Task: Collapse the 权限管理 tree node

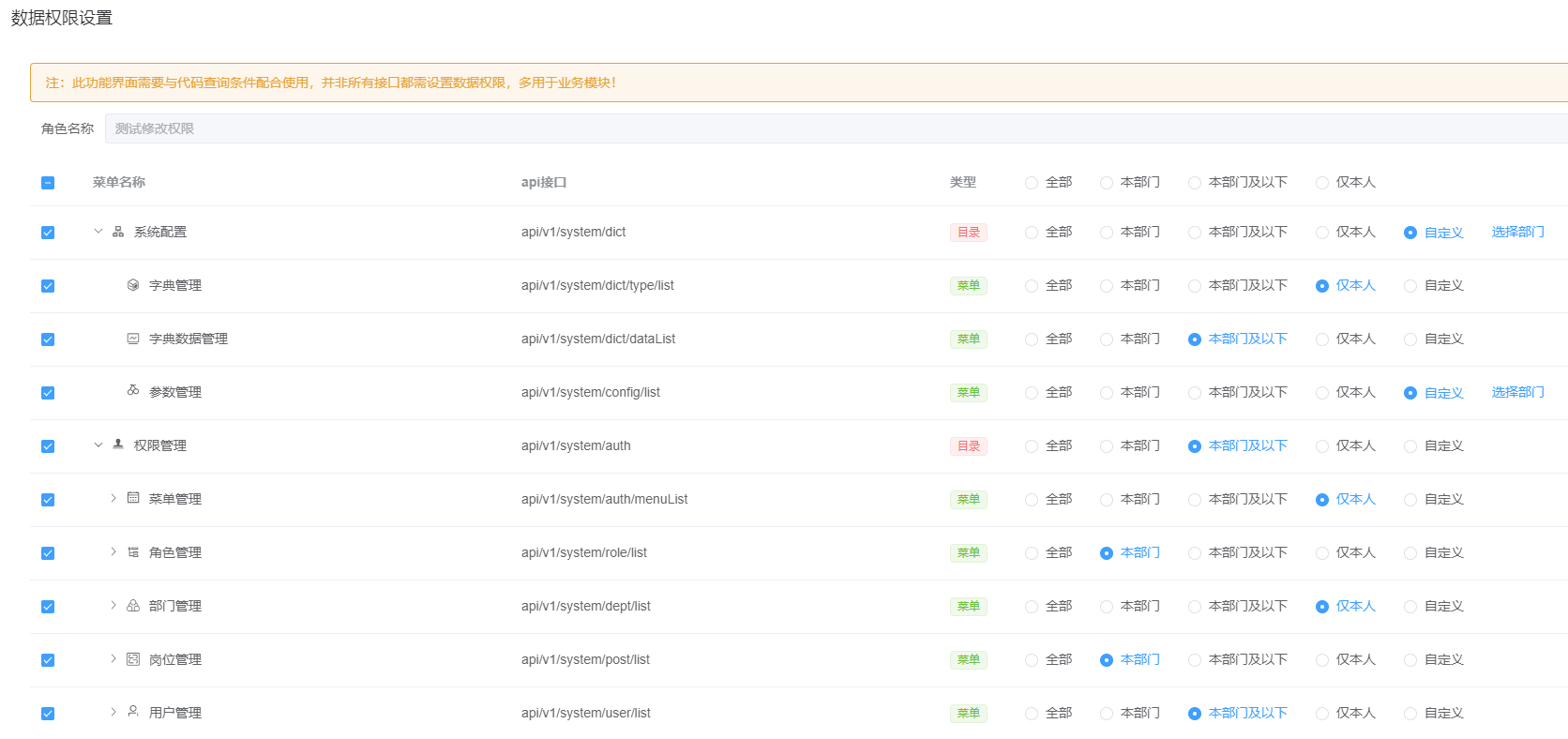Action: point(98,445)
